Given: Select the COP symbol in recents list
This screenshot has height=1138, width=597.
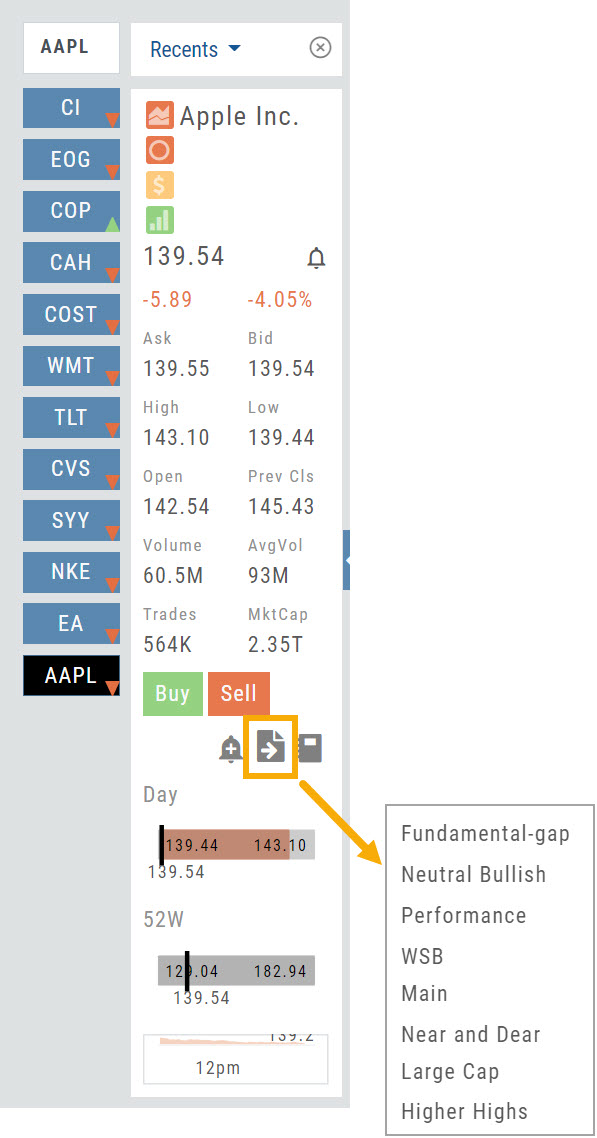Looking at the screenshot, I should click(x=71, y=211).
